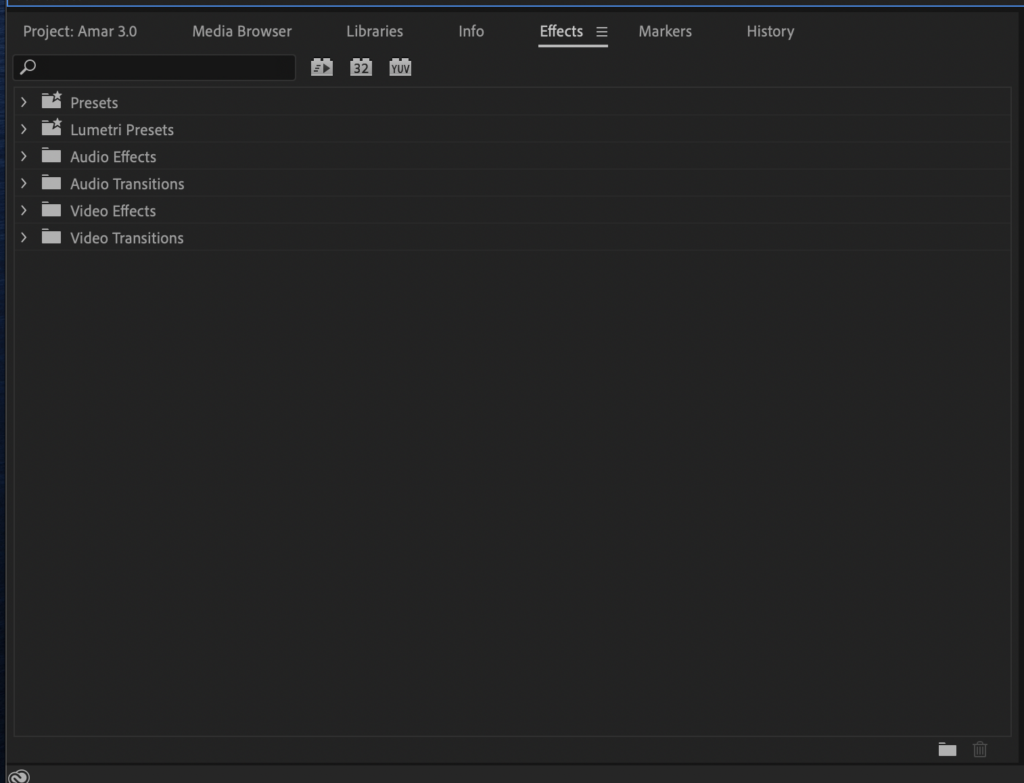Open the Effects panel hamburger menu
1024x783 pixels.
point(601,31)
